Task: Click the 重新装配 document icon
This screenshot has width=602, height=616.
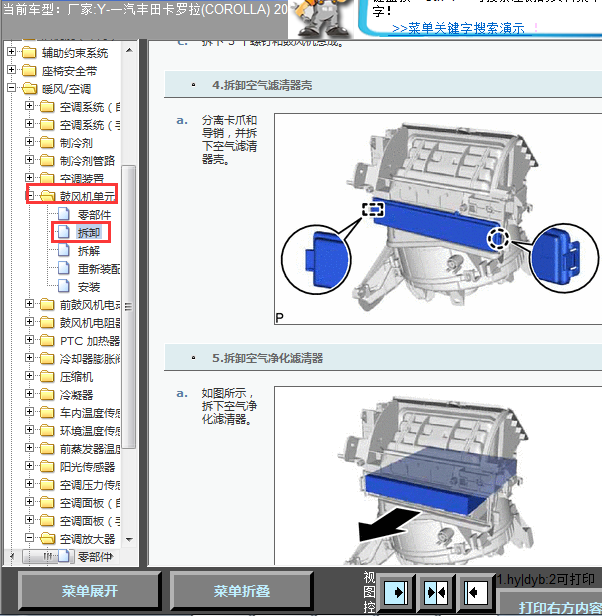Action: [x=64, y=269]
